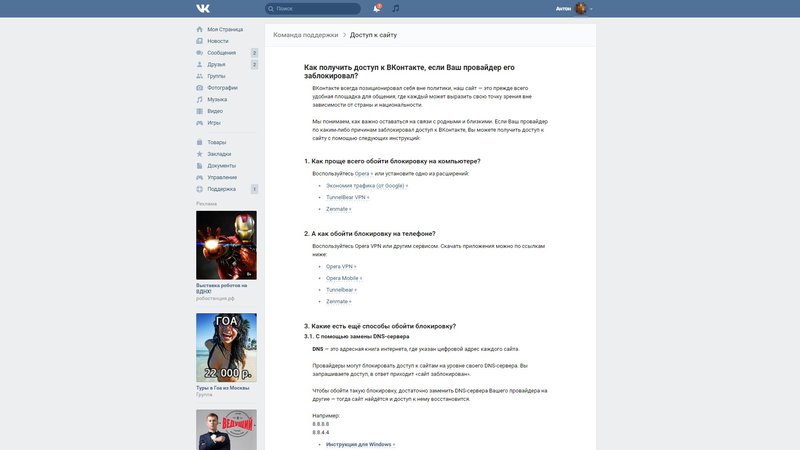Open the Iron Man robot exhibition ad

pyautogui.click(x=226, y=245)
